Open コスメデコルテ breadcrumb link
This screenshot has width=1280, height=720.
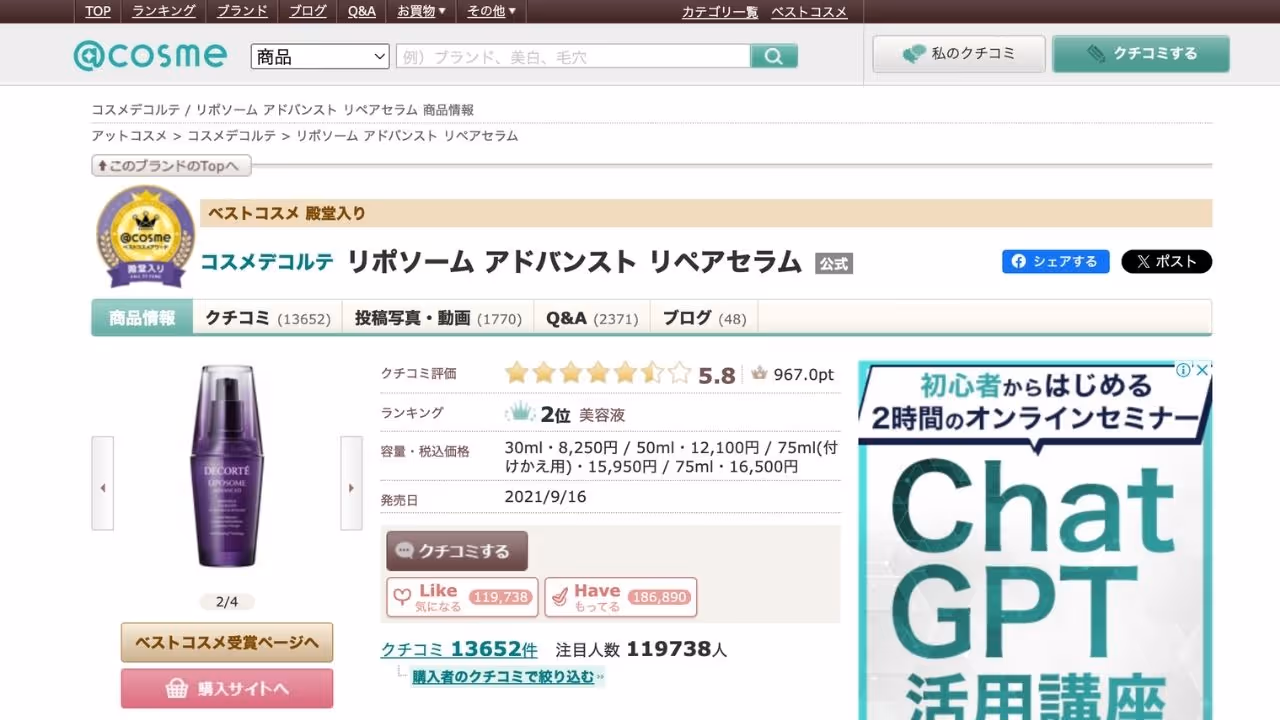(231, 136)
